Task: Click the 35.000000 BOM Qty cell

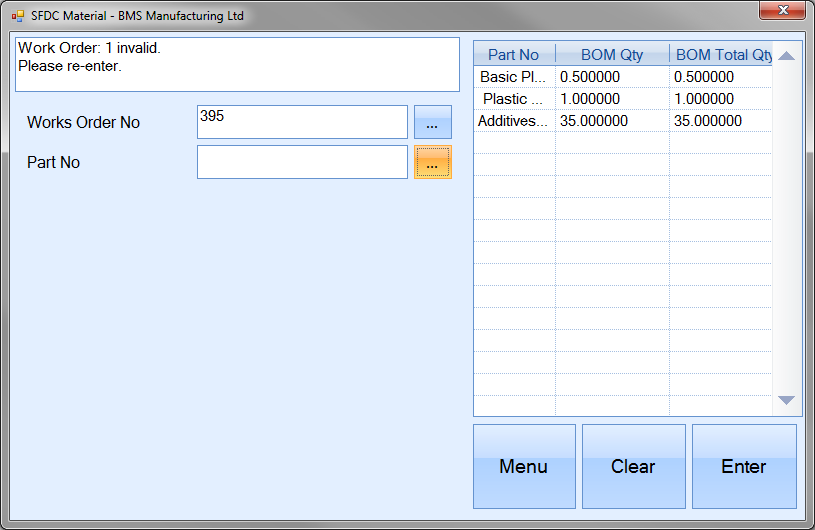Action: coord(612,121)
